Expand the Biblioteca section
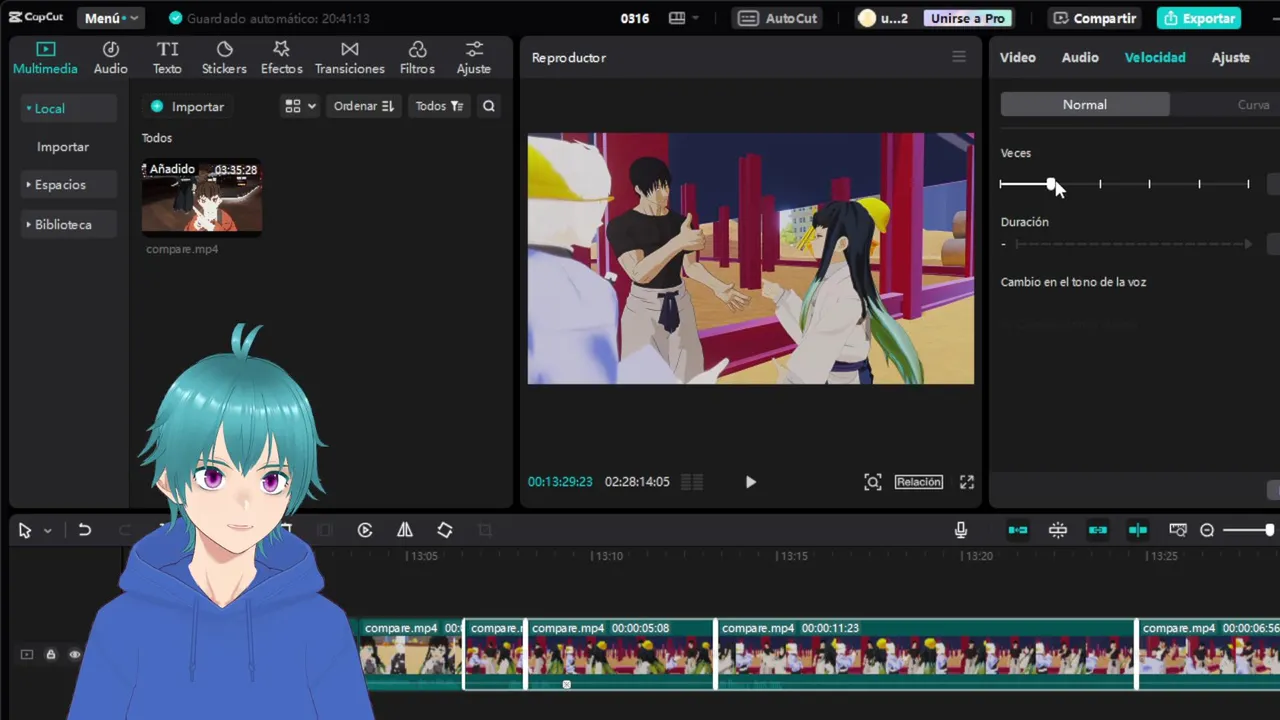Viewport: 1280px width, 720px height. tap(68, 225)
